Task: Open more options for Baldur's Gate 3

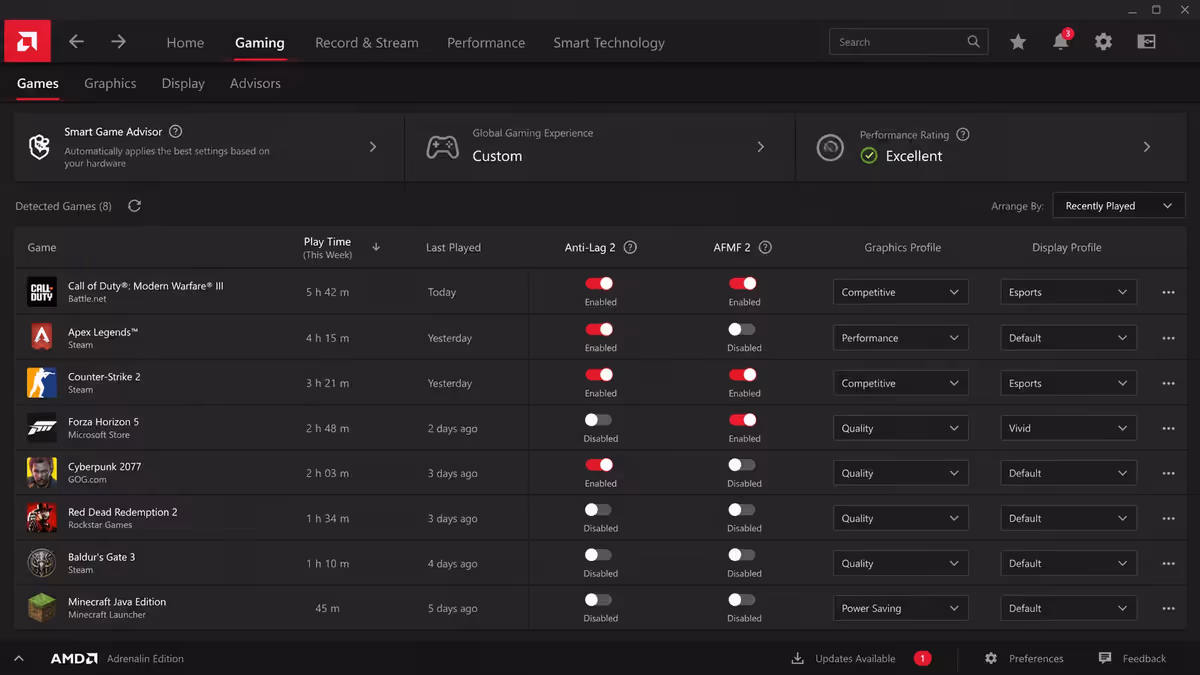Action: point(1168,563)
